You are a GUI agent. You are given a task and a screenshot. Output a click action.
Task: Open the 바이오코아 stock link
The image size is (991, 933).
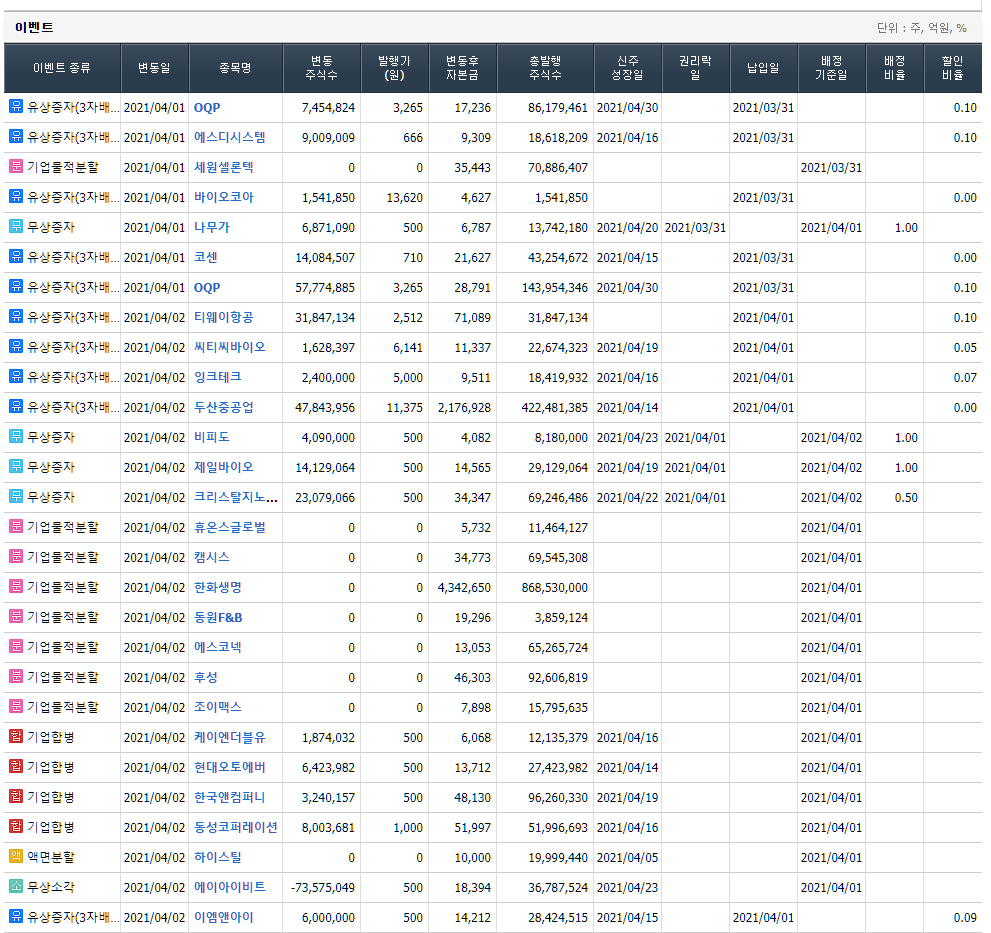click(x=224, y=197)
